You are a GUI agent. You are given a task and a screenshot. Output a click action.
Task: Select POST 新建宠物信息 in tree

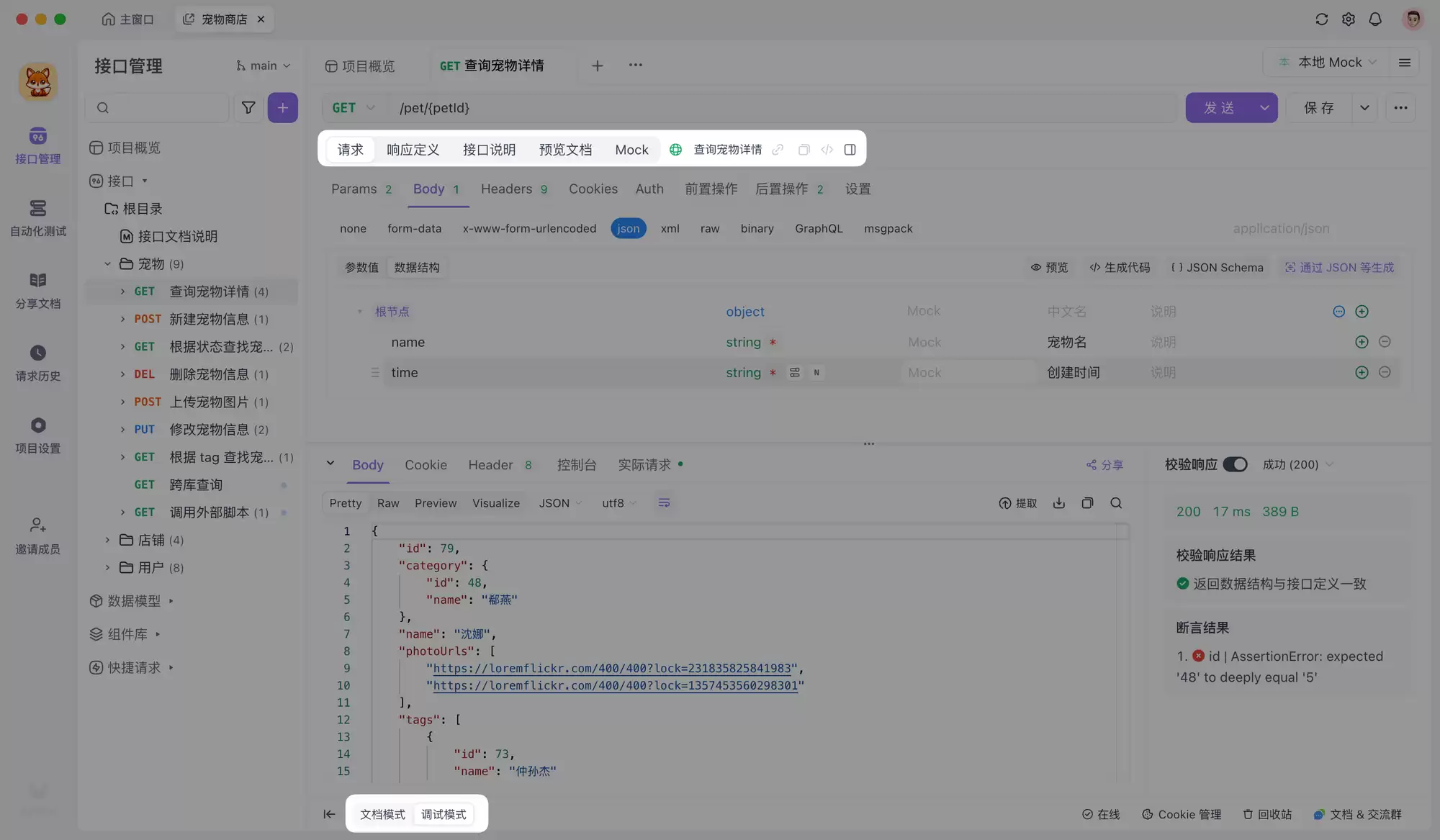pos(202,319)
